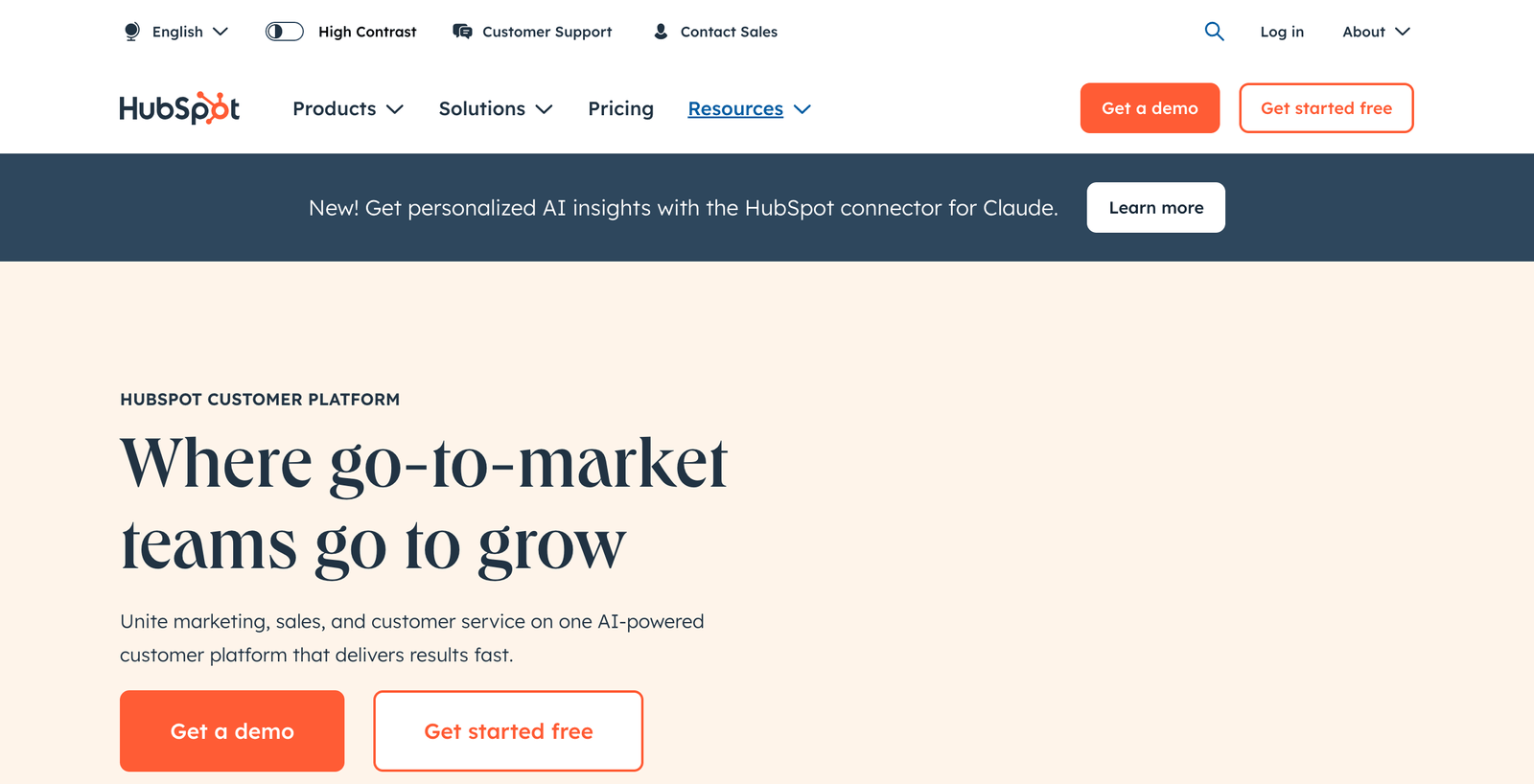The image size is (1534, 784).
Task: Click the dark announcement banner text
Action: (x=683, y=207)
